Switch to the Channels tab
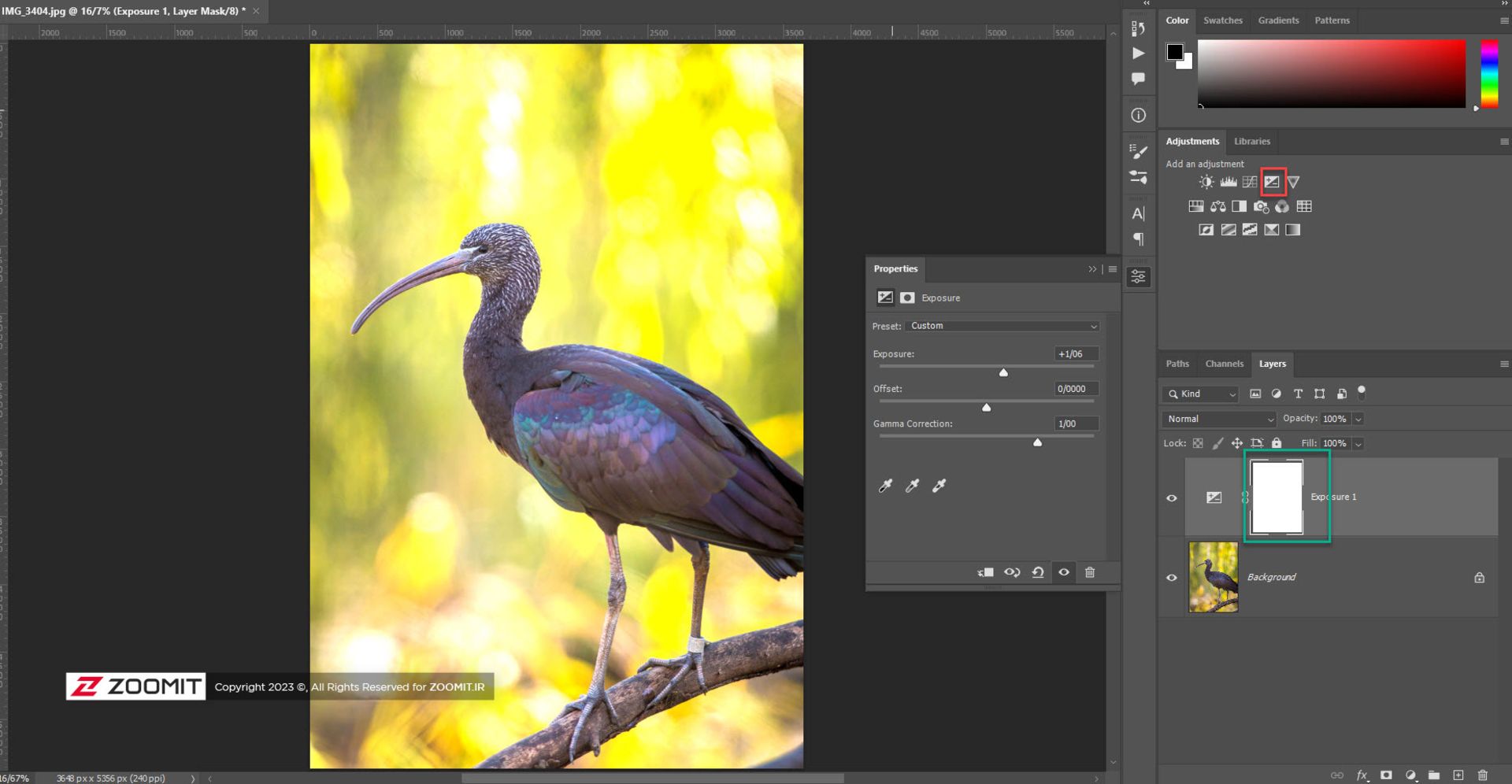This screenshot has width=1512, height=784. (1224, 364)
